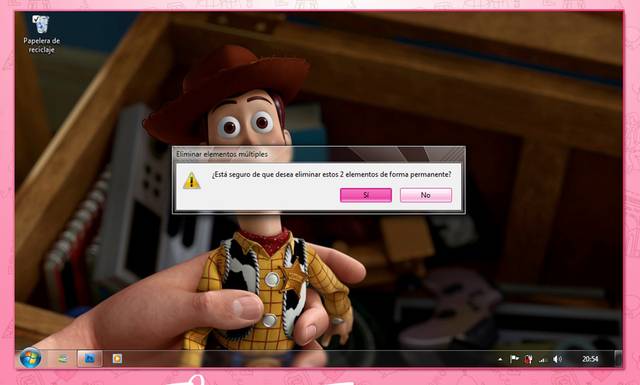Click the Show desktop strip at taskbar end
Screen dimensions: 640x385
click(618, 359)
